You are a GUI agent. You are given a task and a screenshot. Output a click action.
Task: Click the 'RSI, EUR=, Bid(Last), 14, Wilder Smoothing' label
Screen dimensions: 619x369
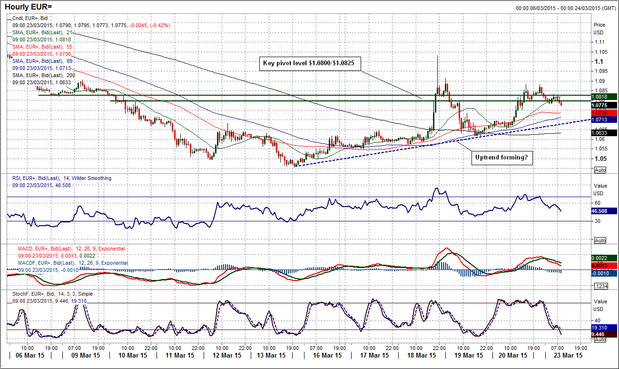(x=62, y=178)
